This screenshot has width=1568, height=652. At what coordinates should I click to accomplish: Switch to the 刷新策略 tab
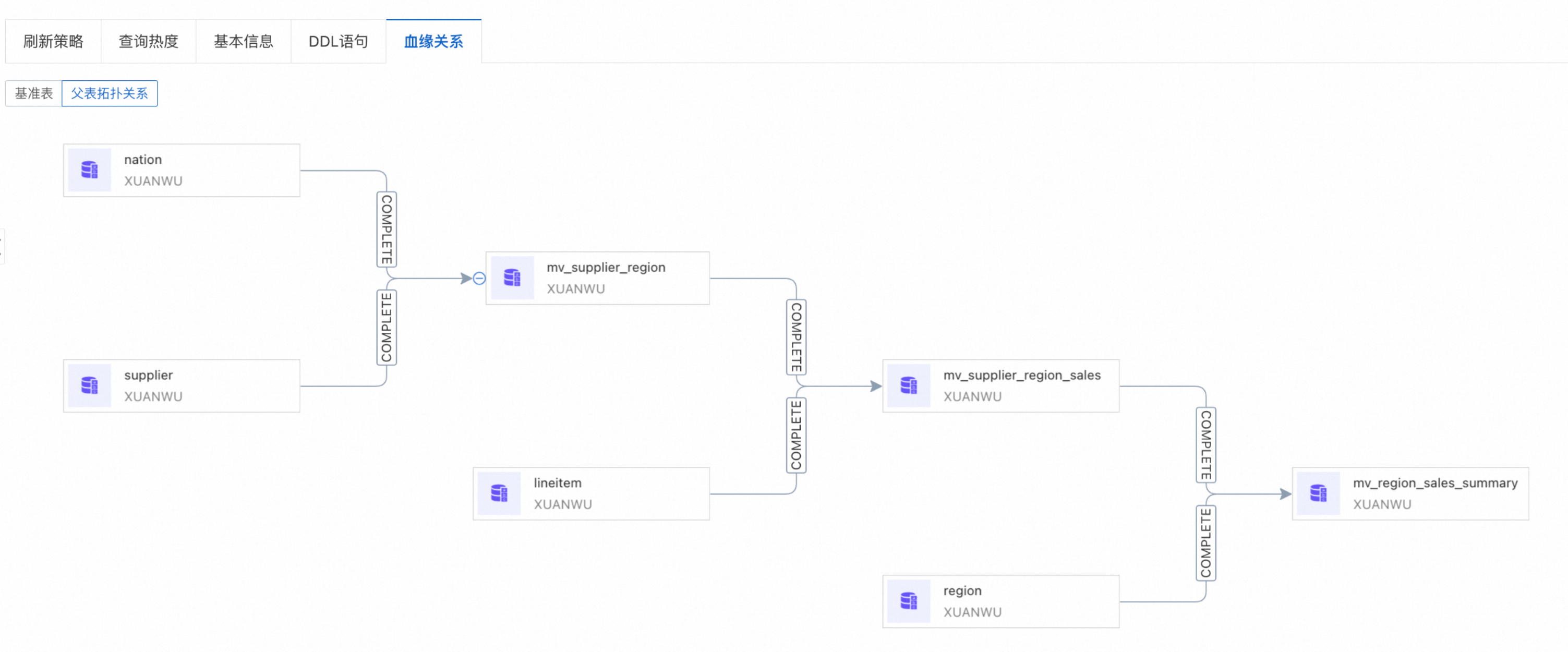click(53, 41)
